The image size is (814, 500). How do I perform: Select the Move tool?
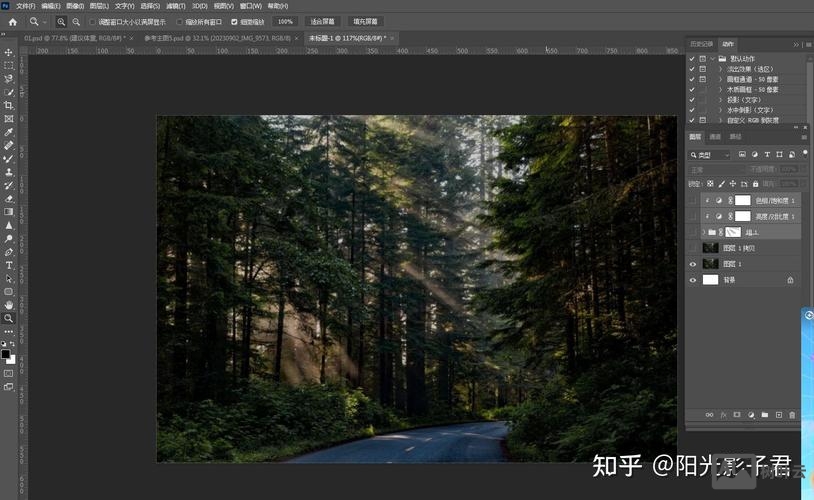point(9,52)
